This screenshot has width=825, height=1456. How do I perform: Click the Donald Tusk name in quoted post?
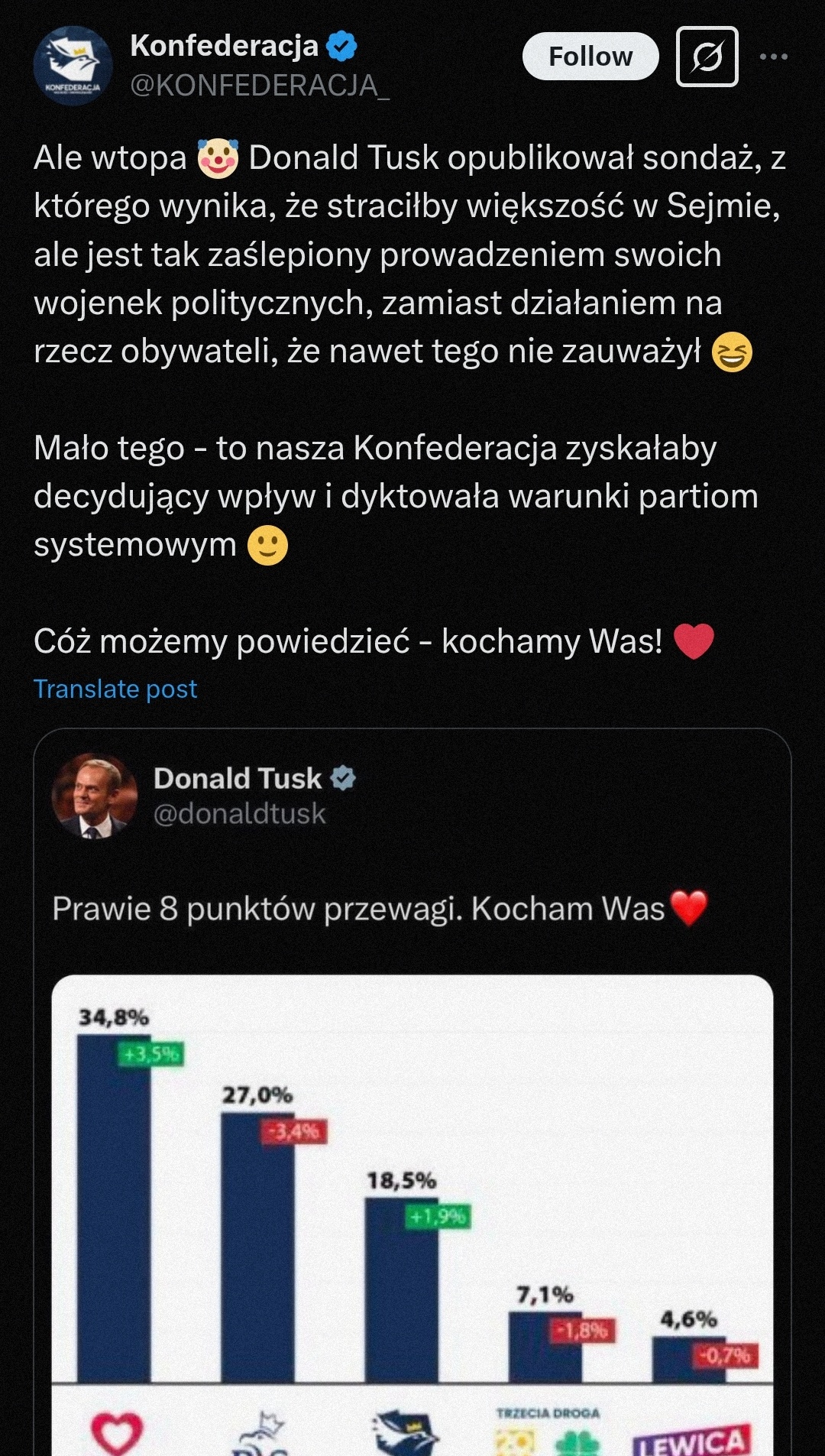238,778
